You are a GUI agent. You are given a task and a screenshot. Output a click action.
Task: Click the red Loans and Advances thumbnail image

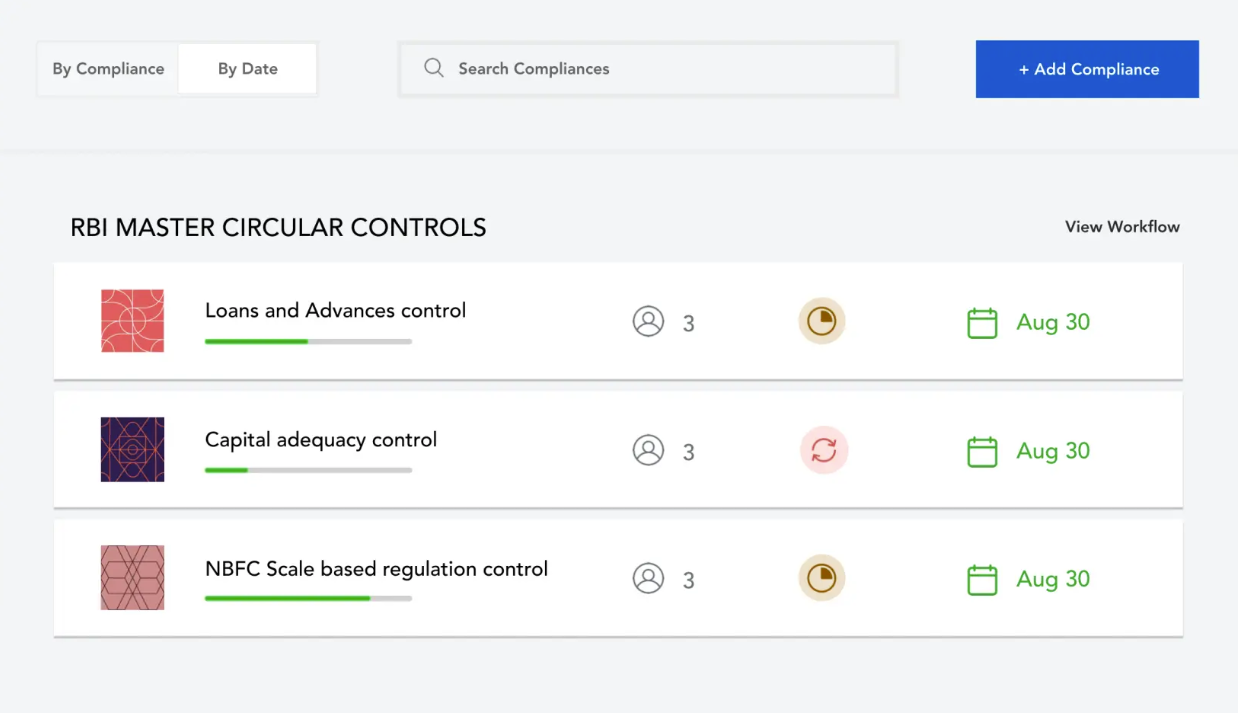click(x=132, y=320)
